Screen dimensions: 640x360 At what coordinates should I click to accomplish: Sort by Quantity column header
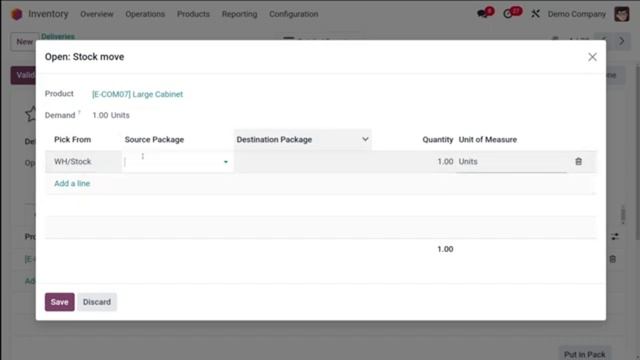pos(438,140)
